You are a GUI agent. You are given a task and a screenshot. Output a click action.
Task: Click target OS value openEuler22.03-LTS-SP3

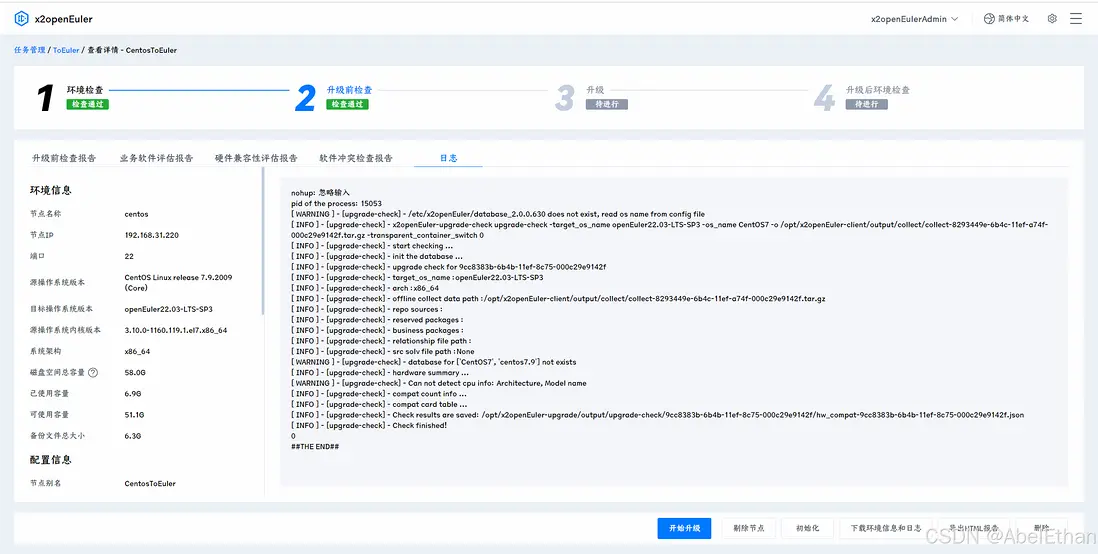(x=169, y=309)
